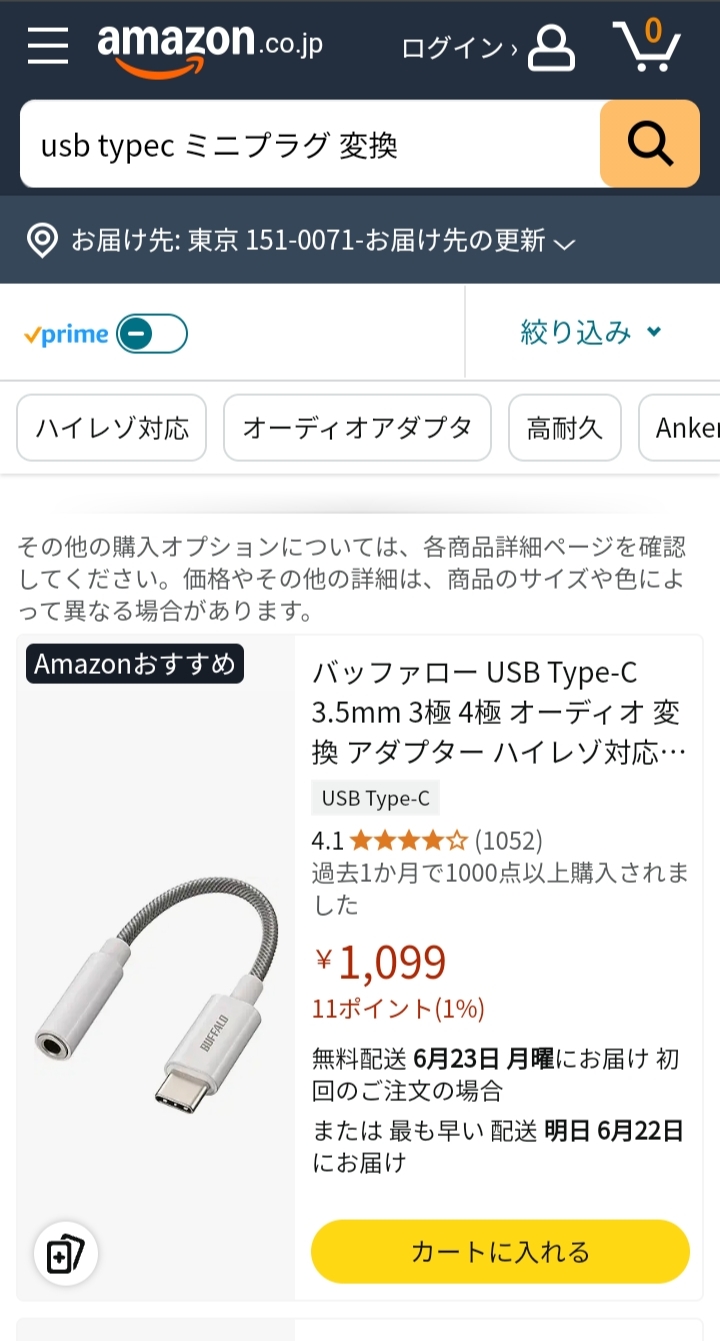
Task: Open the hamburger navigation menu
Action: coord(46,46)
